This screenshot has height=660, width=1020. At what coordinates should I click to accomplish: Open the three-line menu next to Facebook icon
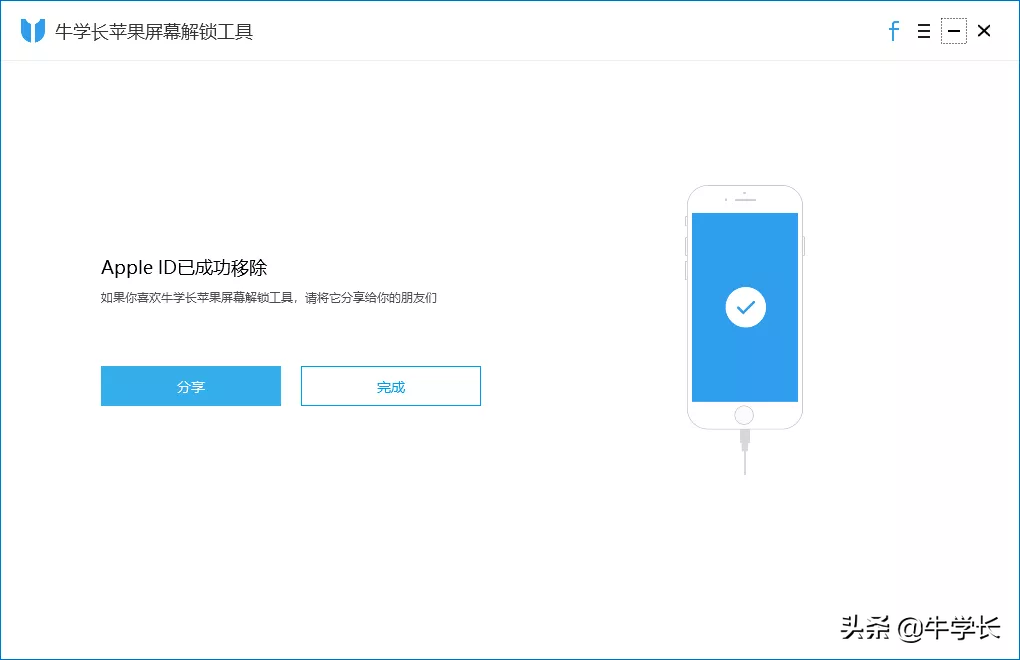[x=923, y=31]
